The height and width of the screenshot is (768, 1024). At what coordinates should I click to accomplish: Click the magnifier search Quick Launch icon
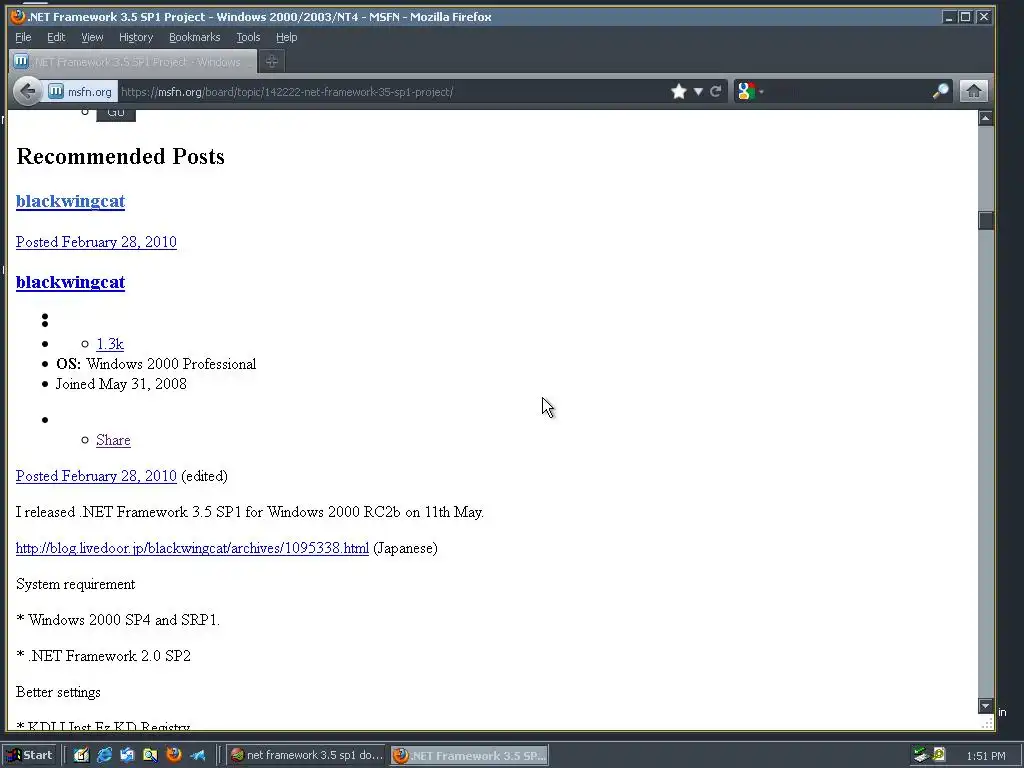[x=150, y=755]
